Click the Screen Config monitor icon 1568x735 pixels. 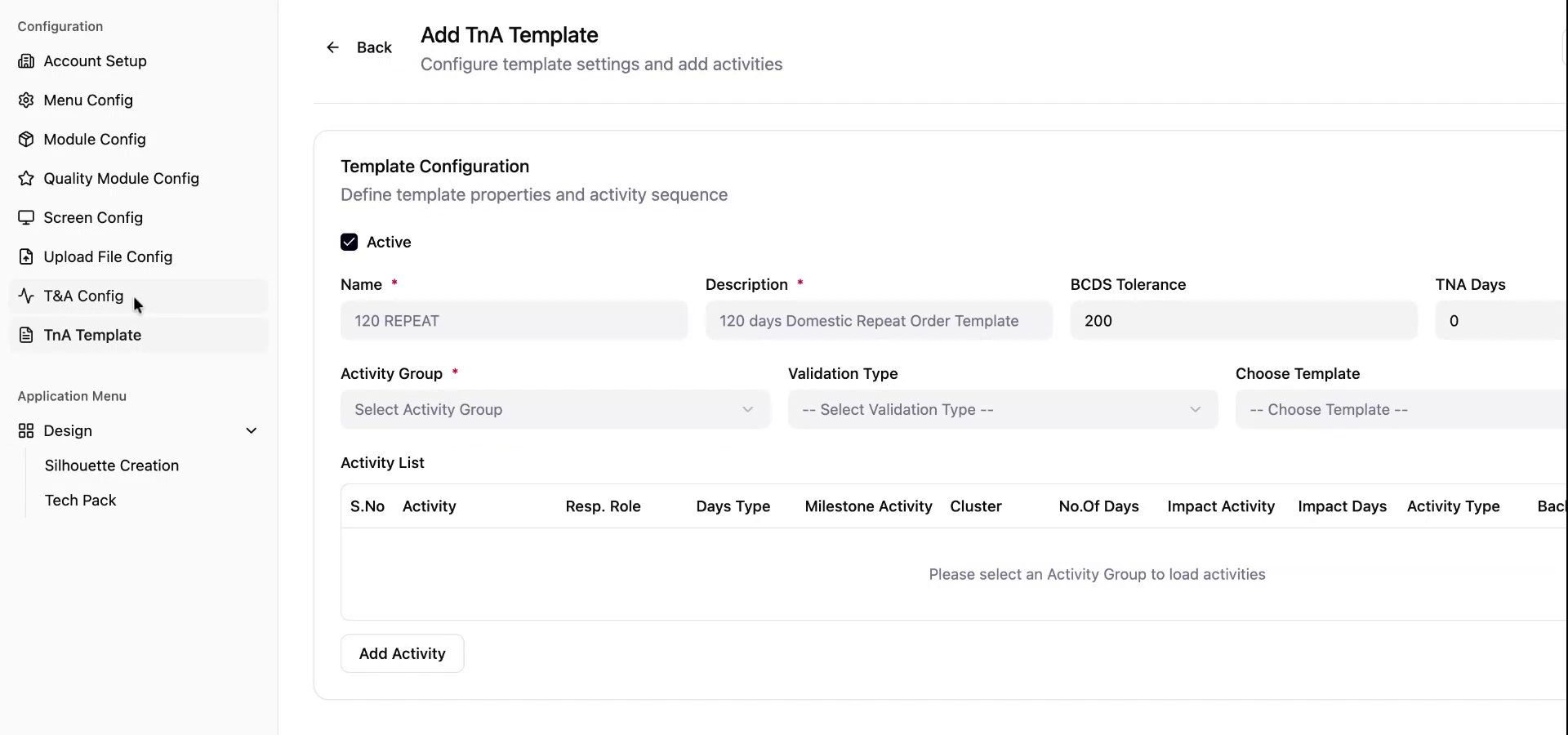26,218
